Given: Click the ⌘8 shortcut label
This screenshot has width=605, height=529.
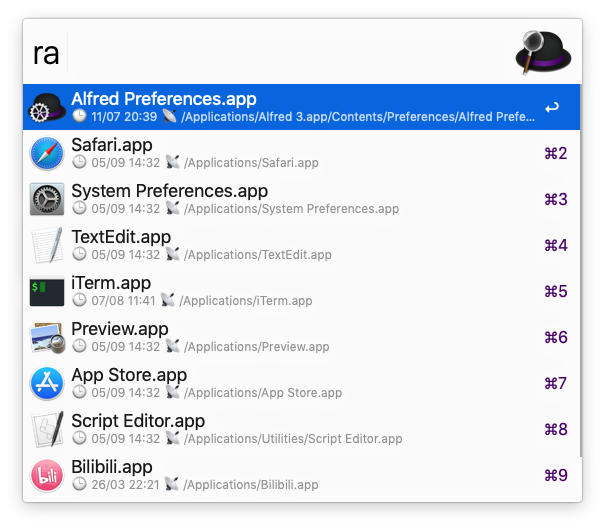Looking at the screenshot, I should tap(556, 429).
